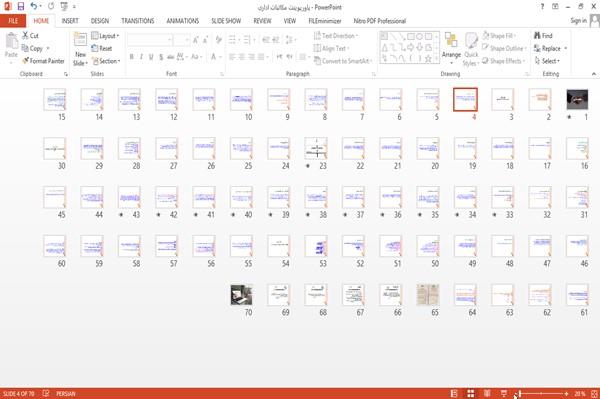The image size is (600, 399).
Task: Select the right arrow shape in gallery
Action: (411, 47)
